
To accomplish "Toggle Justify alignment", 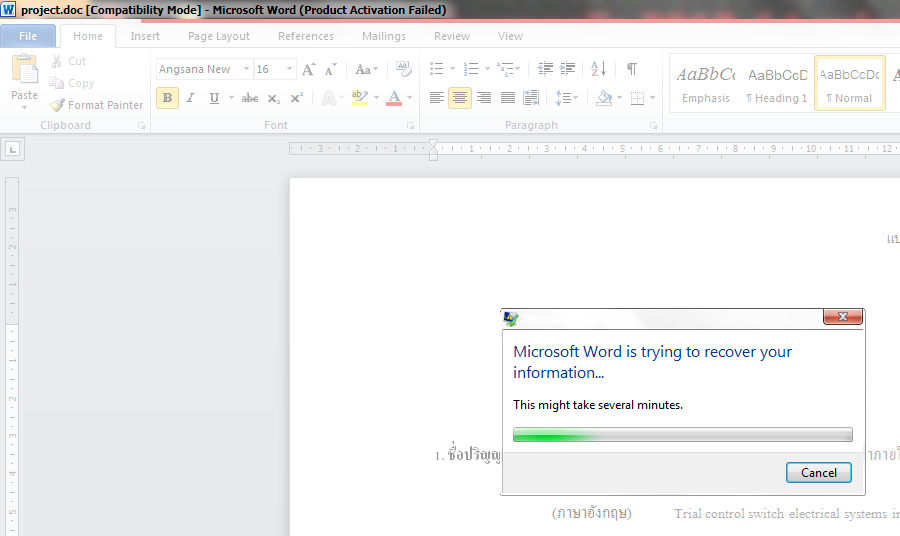I will pyautogui.click(x=508, y=98).
